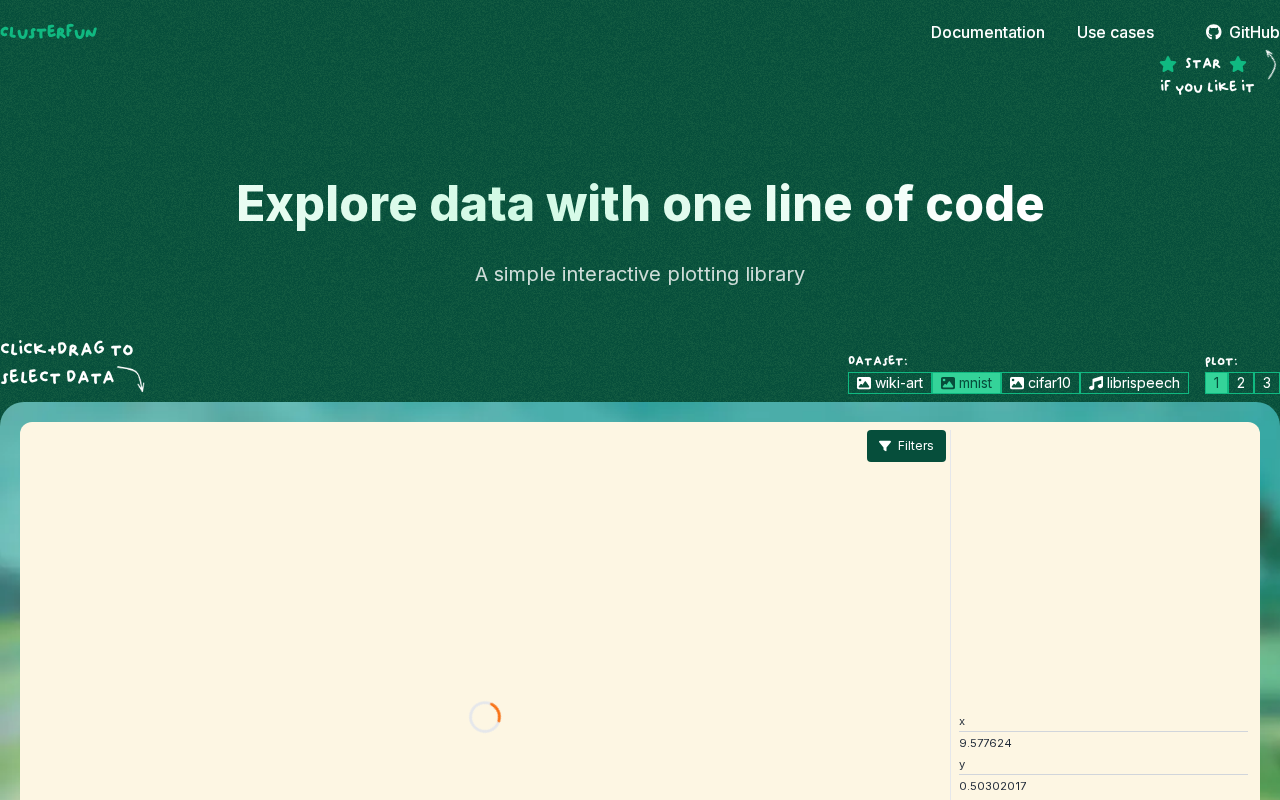
Task: Click the ClusterFun logo
Action: pyautogui.click(x=48, y=32)
